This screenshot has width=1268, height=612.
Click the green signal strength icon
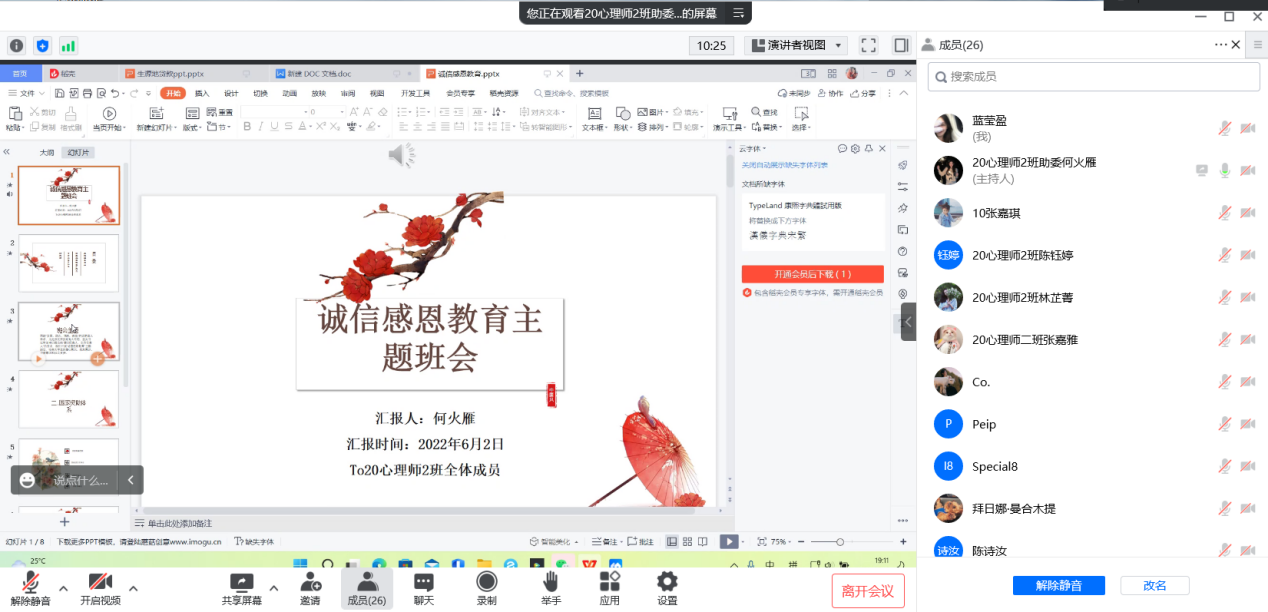click(68, 45)
